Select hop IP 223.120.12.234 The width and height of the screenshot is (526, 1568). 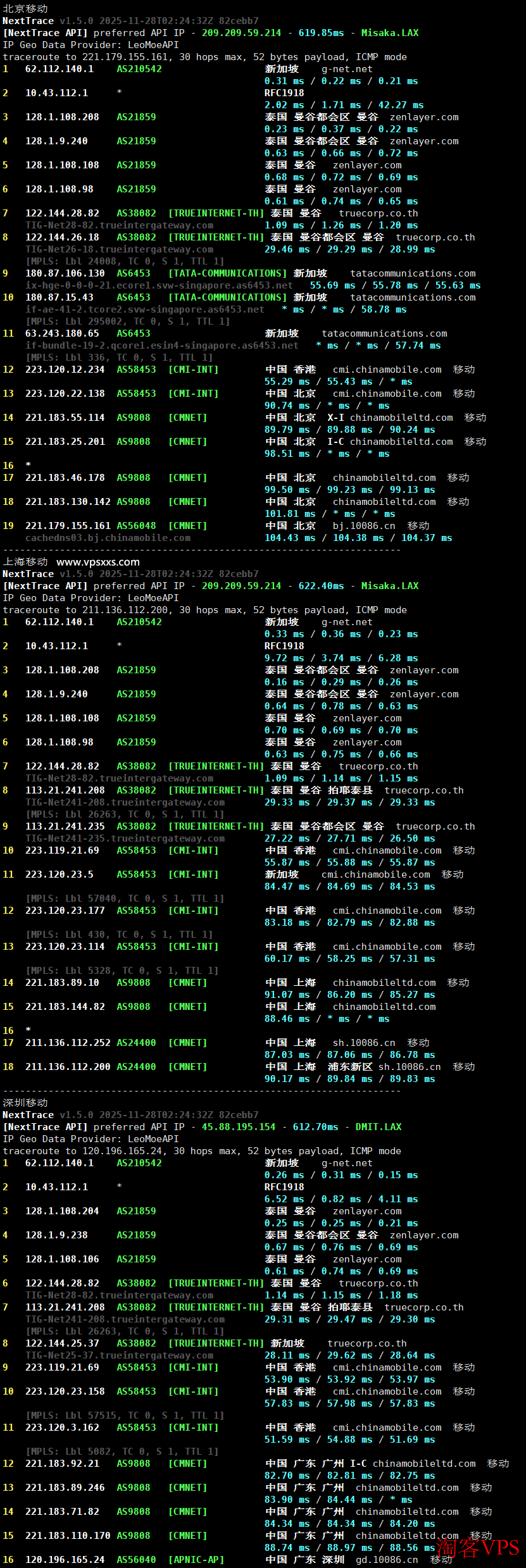65,370
